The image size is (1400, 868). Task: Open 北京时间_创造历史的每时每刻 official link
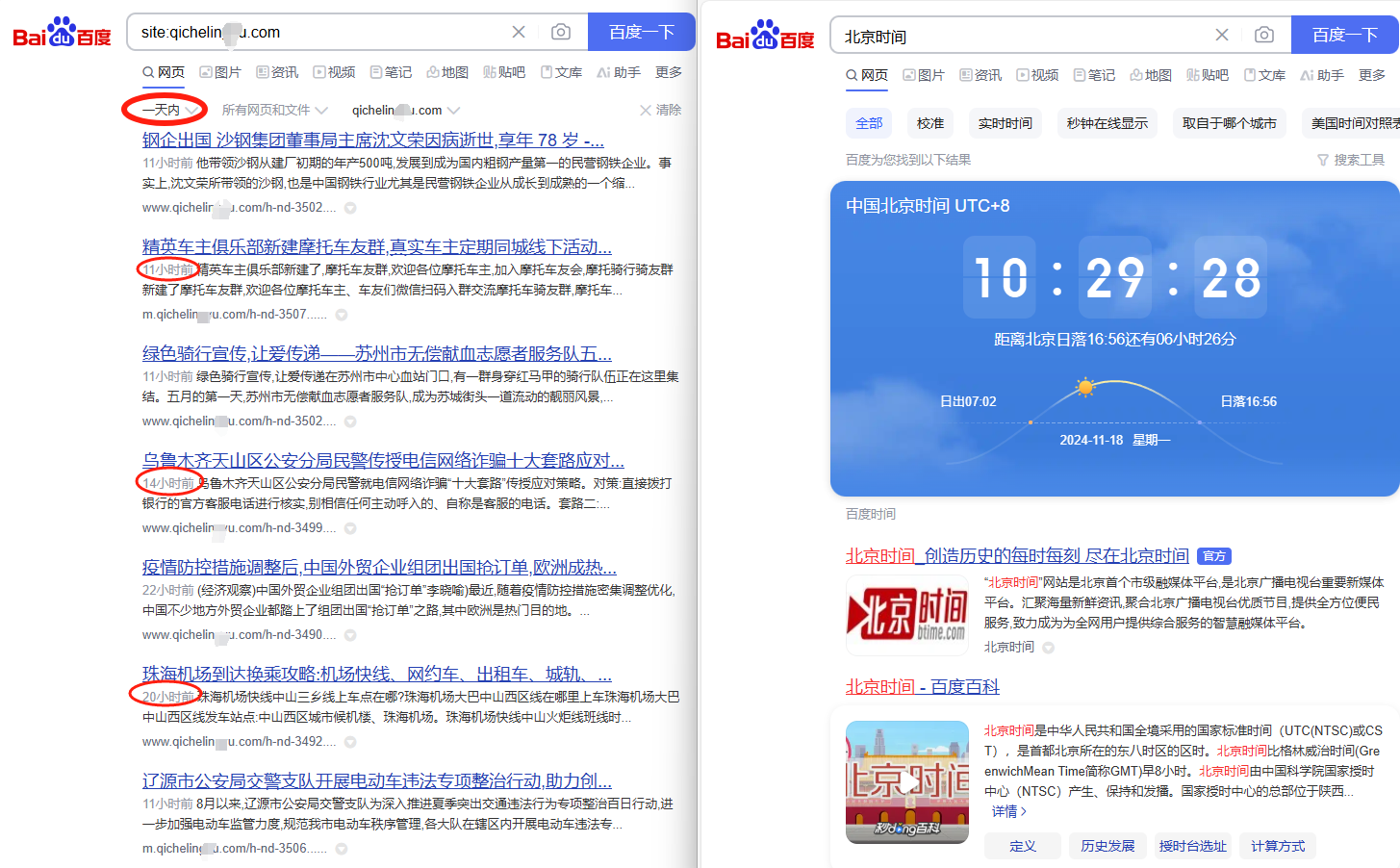click(1017, 556)
